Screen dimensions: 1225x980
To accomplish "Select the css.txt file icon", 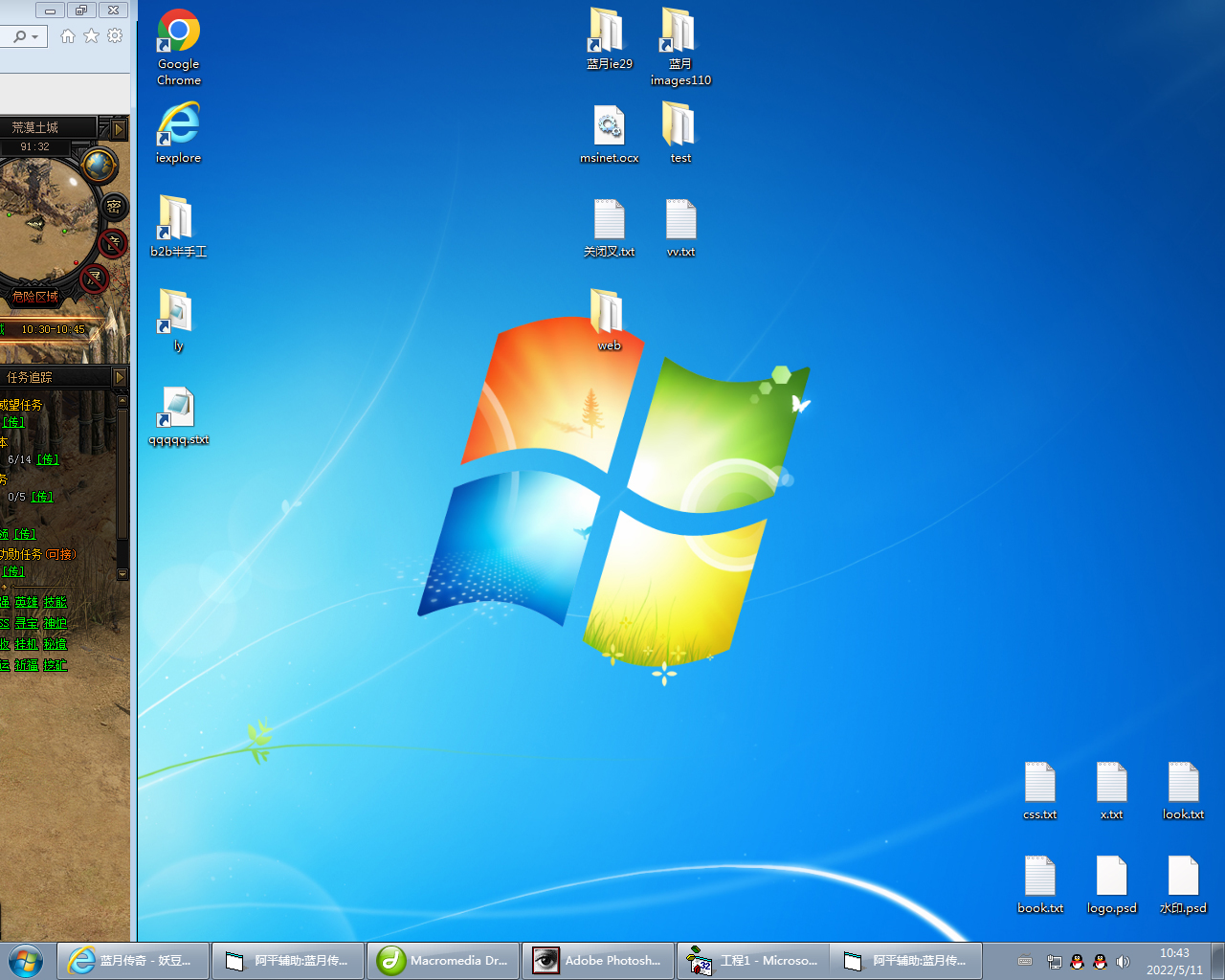I will (1040, 791).
